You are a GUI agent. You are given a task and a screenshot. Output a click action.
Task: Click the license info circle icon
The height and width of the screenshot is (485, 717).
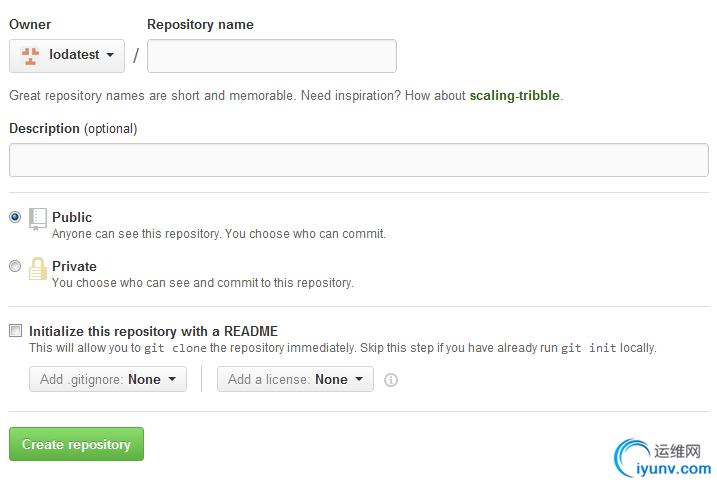(391, 380)
